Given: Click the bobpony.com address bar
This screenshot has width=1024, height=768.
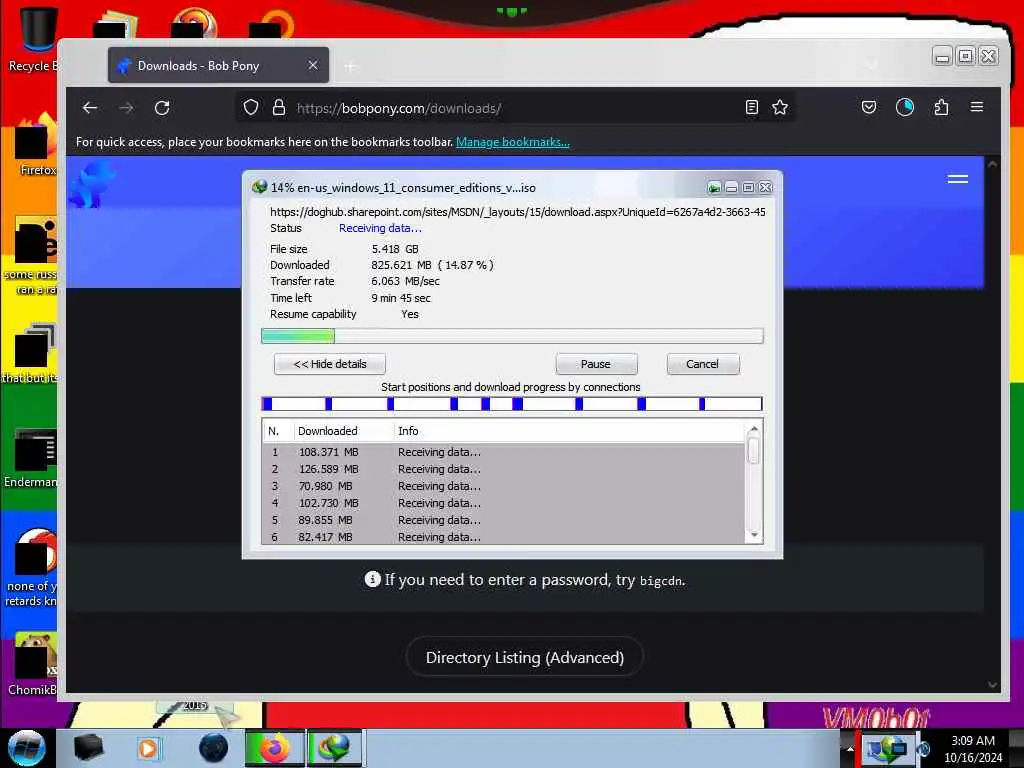Looking at the screenshot, I should coord(516,108).
